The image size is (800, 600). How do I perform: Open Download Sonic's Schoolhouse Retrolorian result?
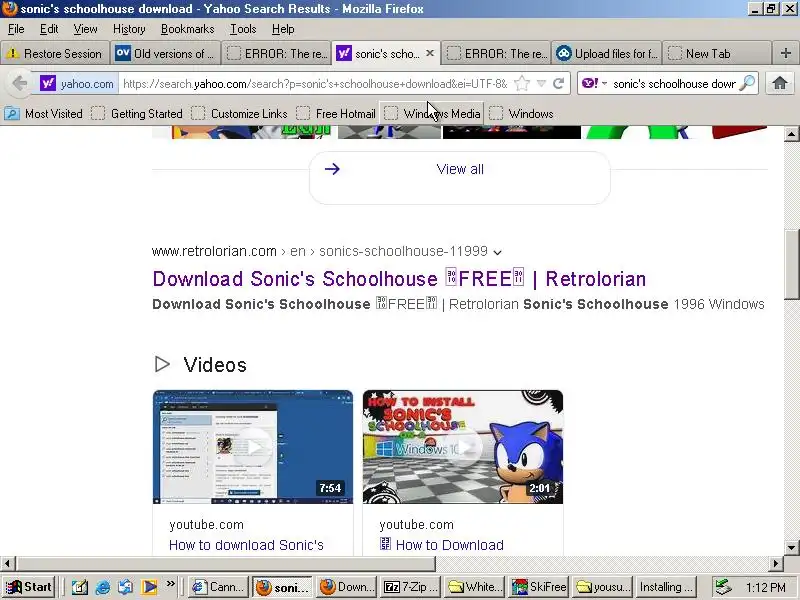pyautogui.click(x=399, y=279)
